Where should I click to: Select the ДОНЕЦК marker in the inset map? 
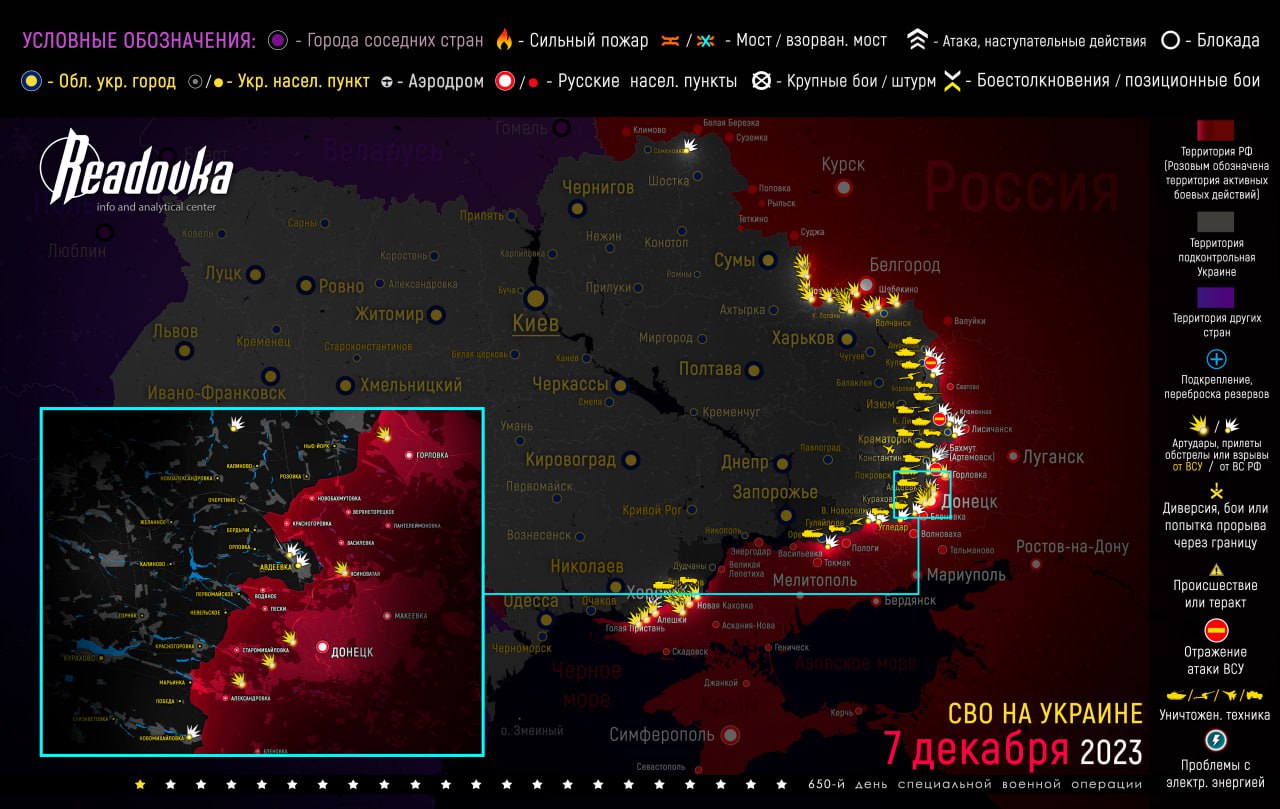click(322, 648)
